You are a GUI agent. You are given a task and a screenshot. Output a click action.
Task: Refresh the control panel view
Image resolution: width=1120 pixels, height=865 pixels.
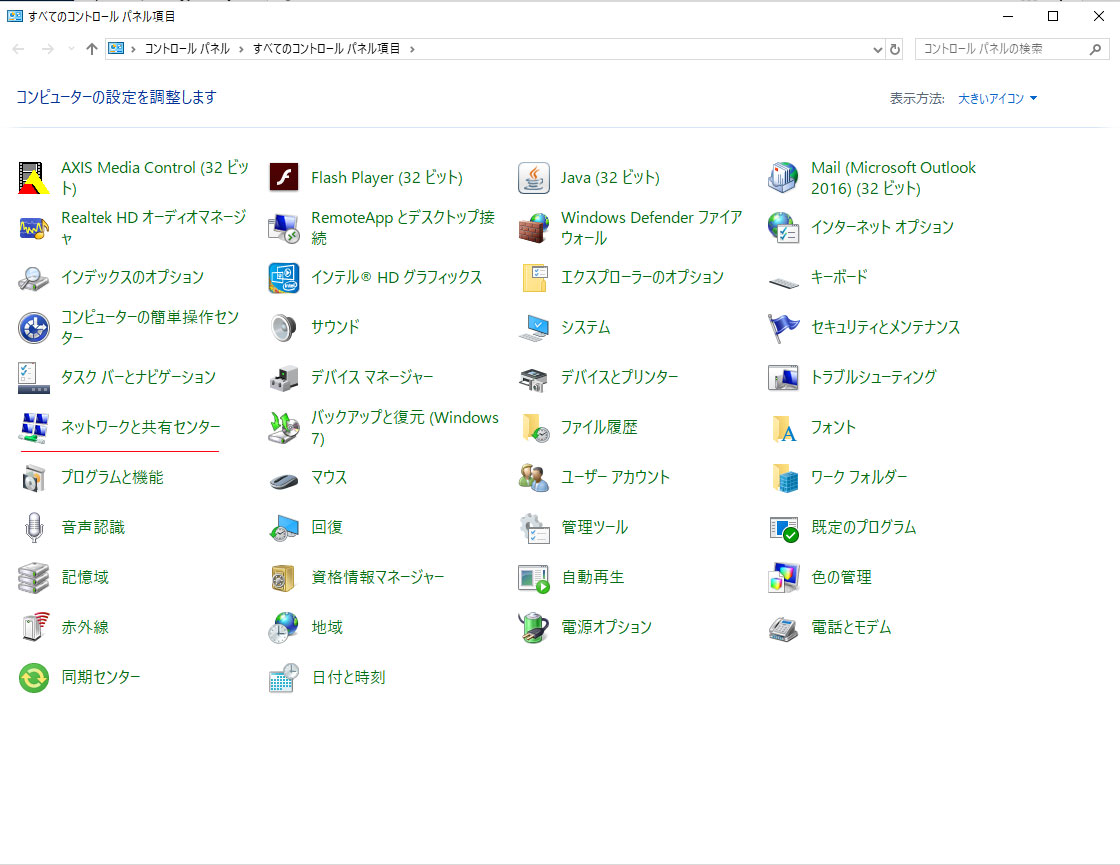point(894,49)
